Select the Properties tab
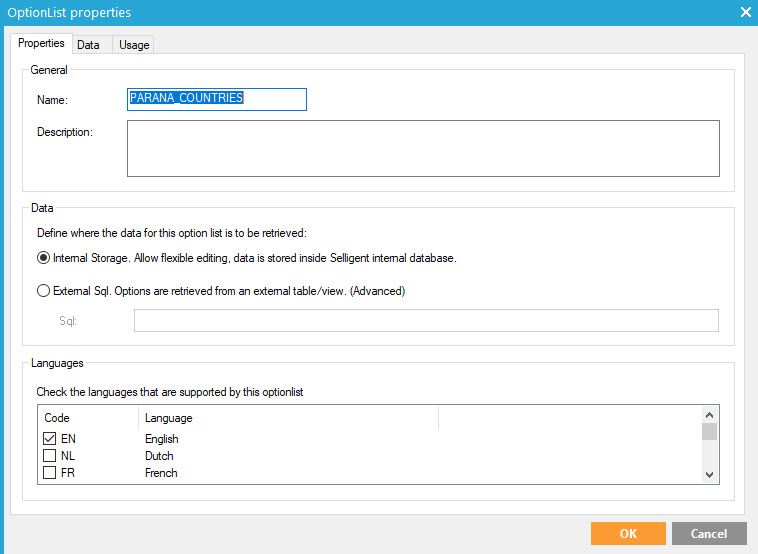The height and width of the screenshot is (554, 758). (41, 43)
